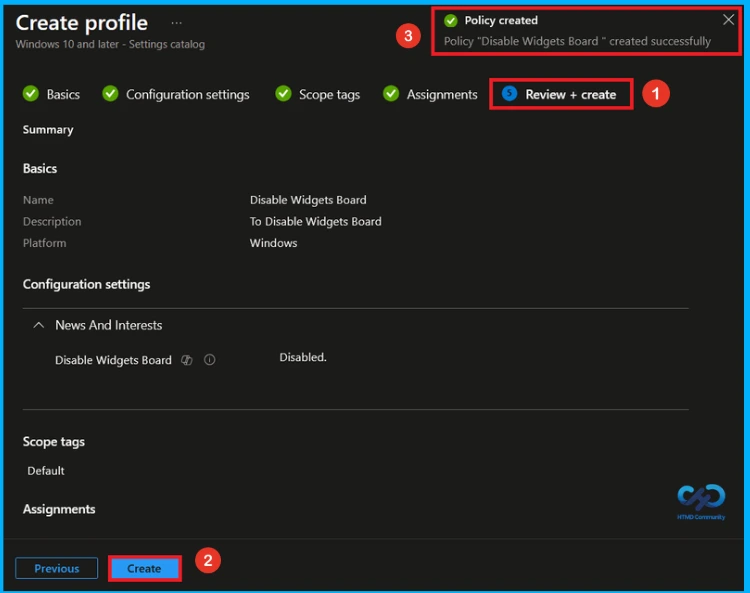Image resolution: width=750 pixels, height=593 pixels.
Task: Click the Scope tags green checkmark
Action: (283, 94)
